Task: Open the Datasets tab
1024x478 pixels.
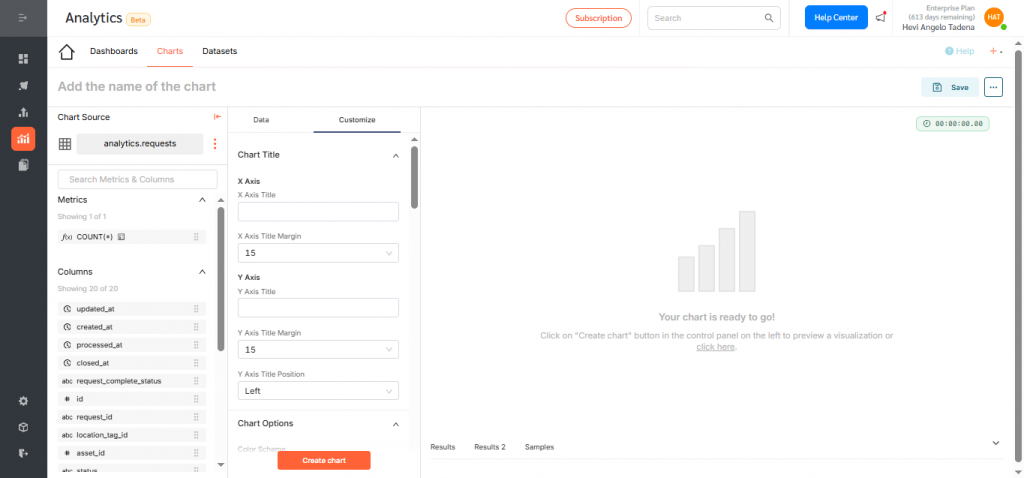Action: click(x=219, y=51)
